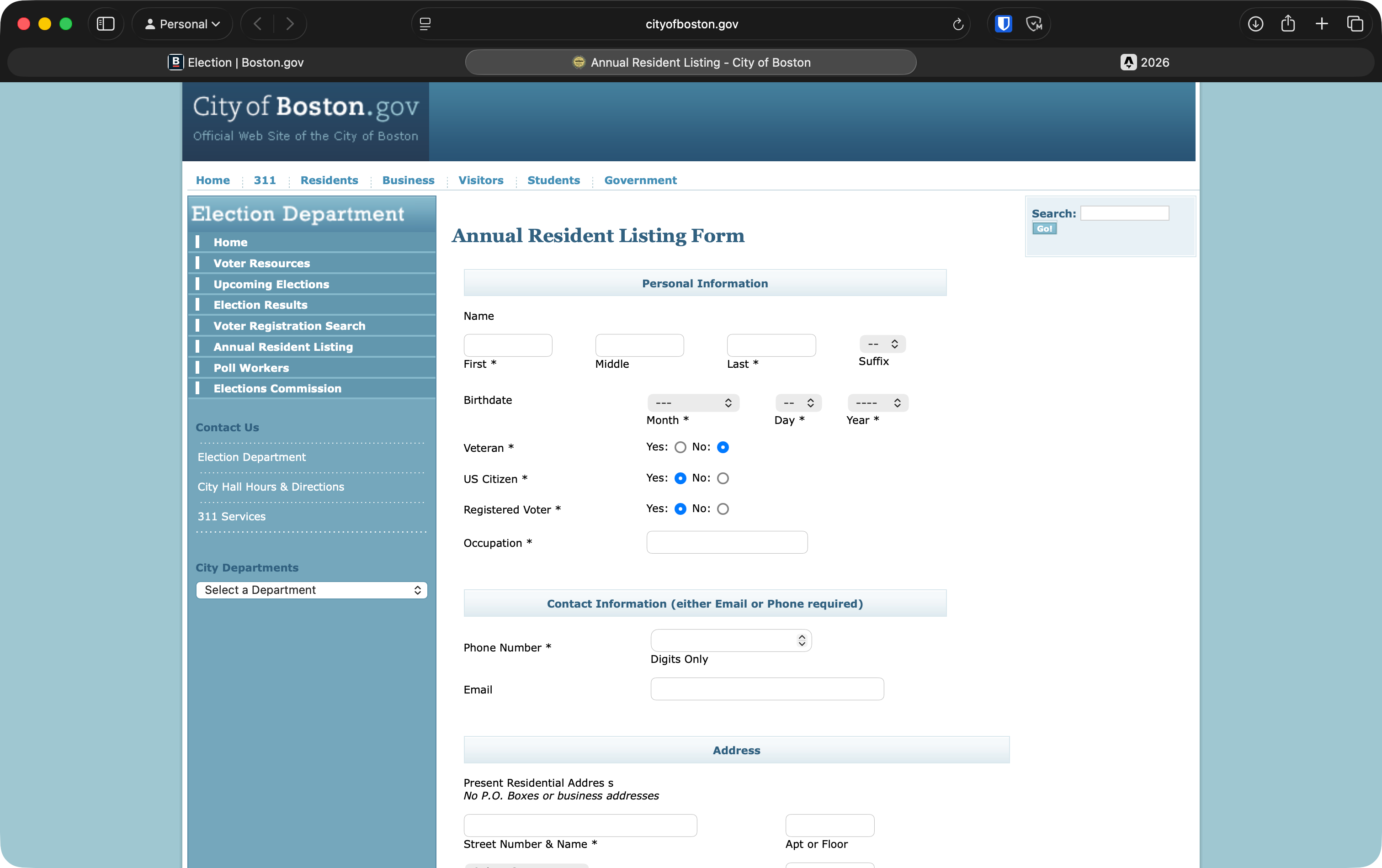The height and width of the screenshot is (868, 1382).
Task: Show tab overview
Action: 1355,23
